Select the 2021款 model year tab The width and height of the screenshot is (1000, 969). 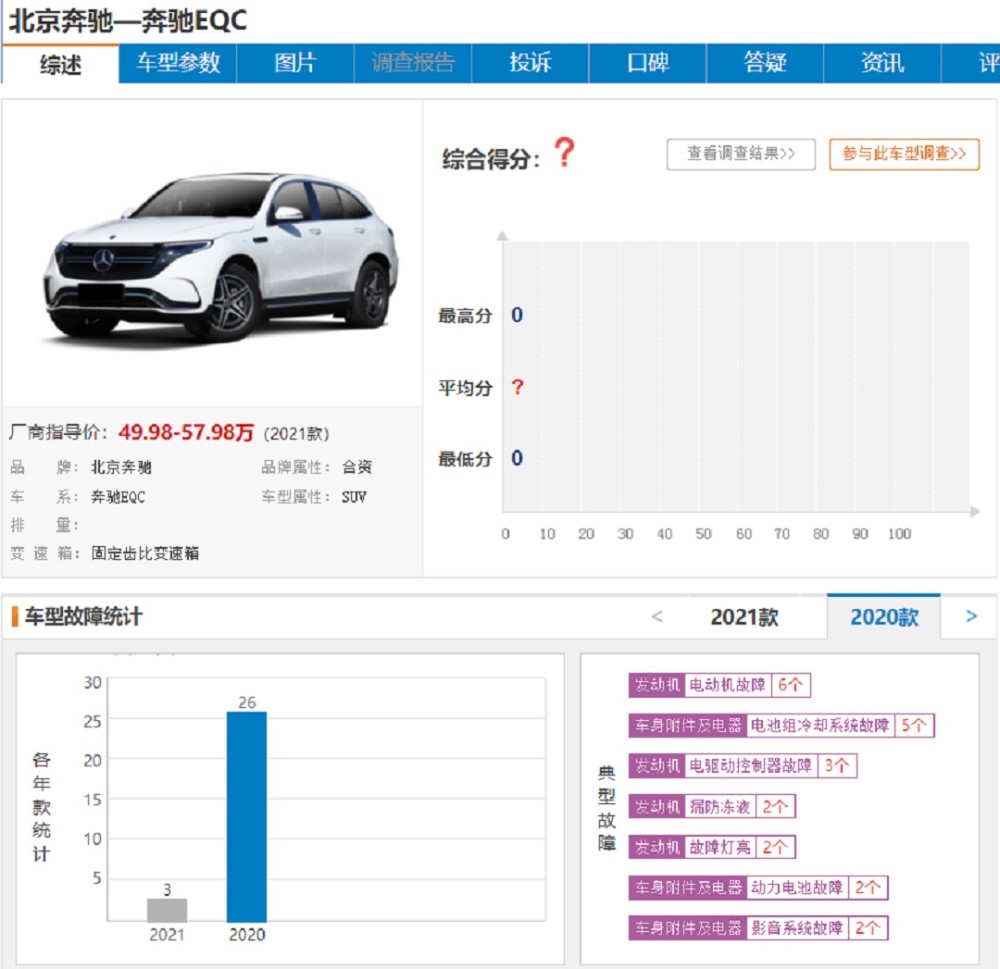744,617
